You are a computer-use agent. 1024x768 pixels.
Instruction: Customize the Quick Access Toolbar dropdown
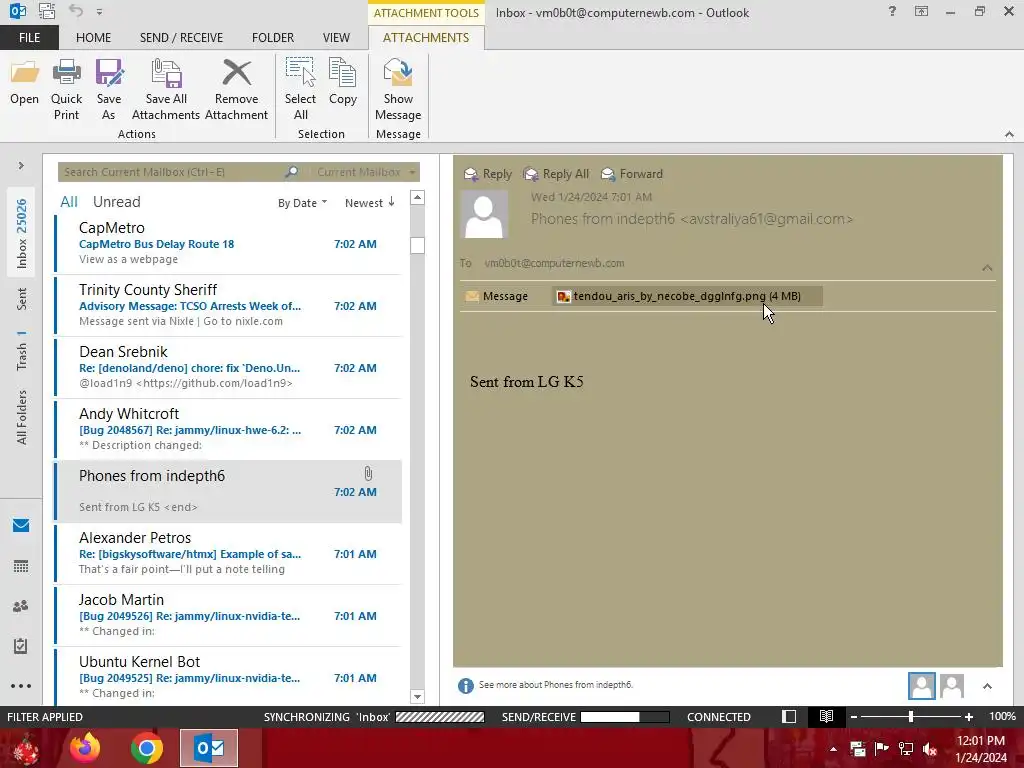99,12
